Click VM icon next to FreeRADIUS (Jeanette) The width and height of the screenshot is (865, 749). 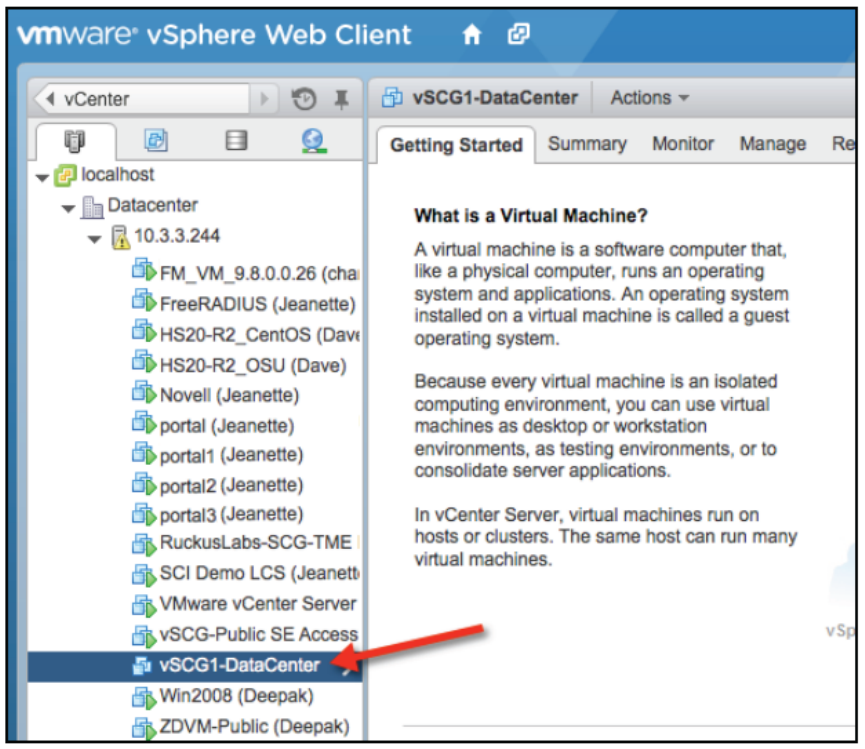[144, 300]
